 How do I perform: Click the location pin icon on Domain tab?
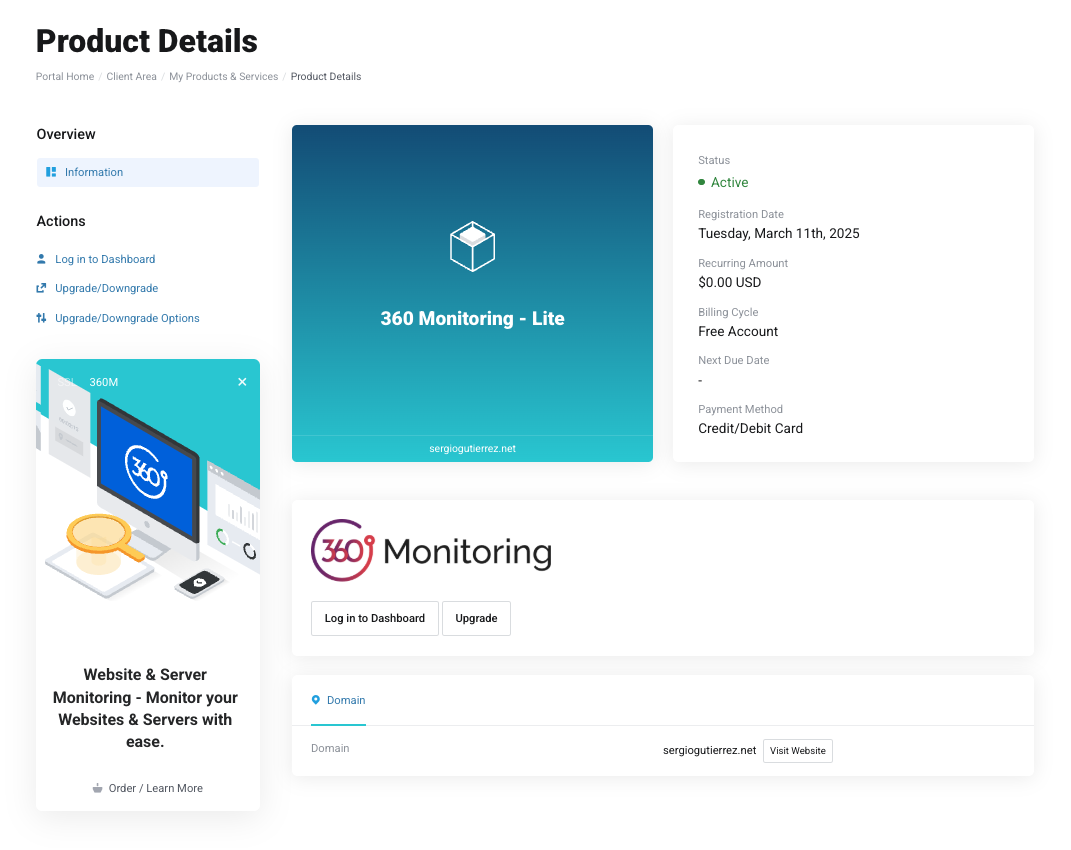pyautogui.click(x=316, y=700)
